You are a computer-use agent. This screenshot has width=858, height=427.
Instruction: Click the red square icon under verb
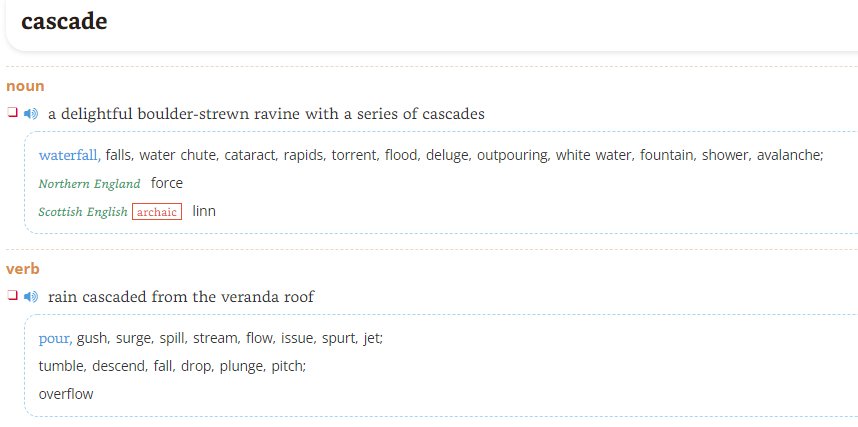coord(12,295)
